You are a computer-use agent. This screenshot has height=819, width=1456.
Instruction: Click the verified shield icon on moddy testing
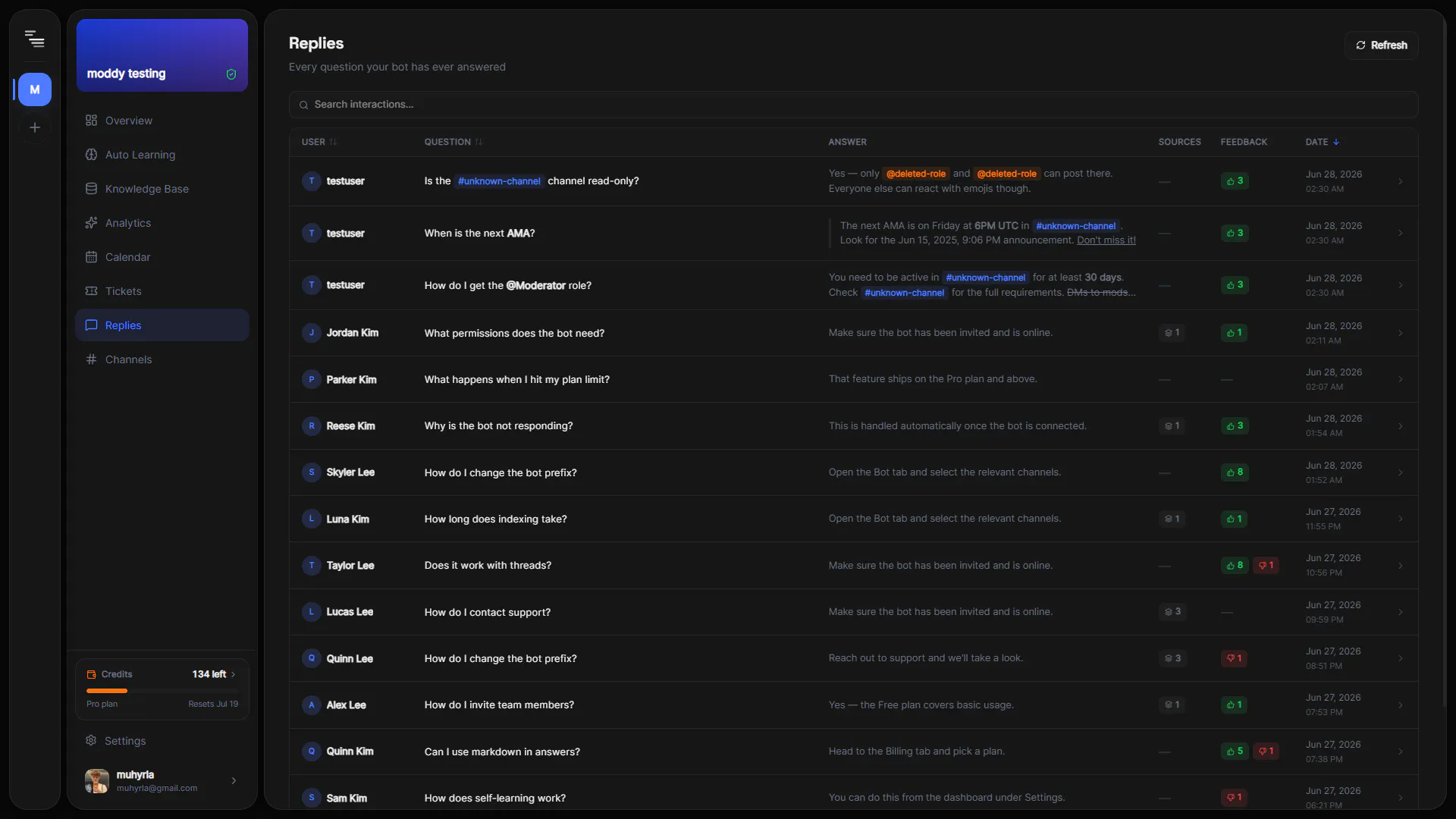pos(231,74)
